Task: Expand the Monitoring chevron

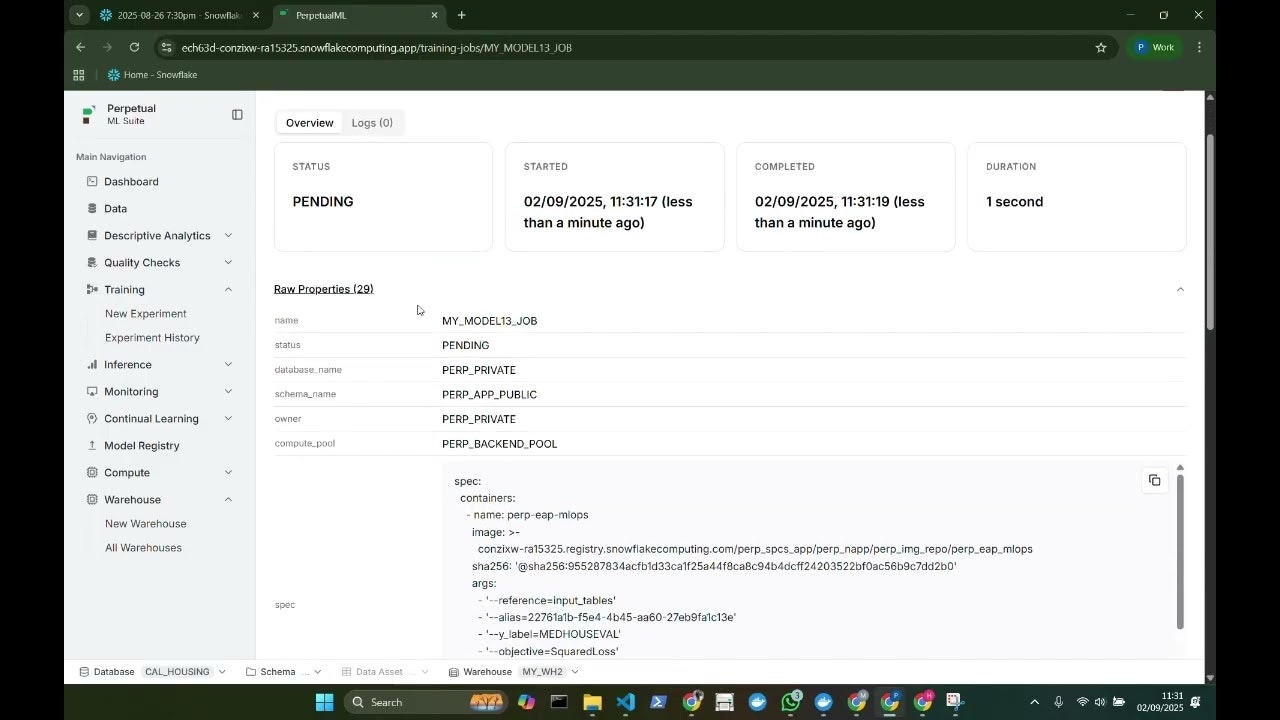Action: tap(228, 392)
